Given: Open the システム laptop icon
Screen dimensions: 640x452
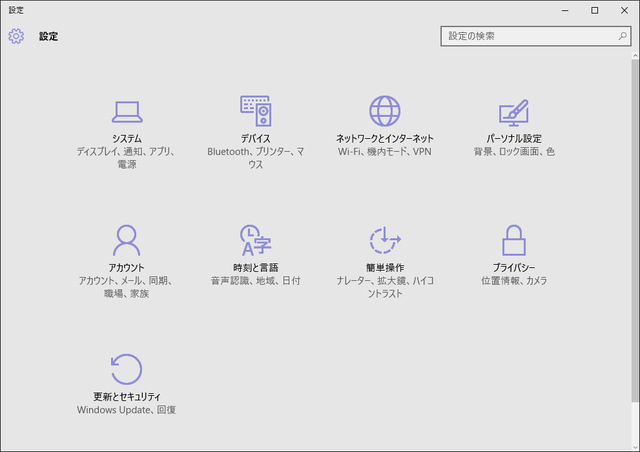Looking at the screenshot, I should [x=127, y=112].
